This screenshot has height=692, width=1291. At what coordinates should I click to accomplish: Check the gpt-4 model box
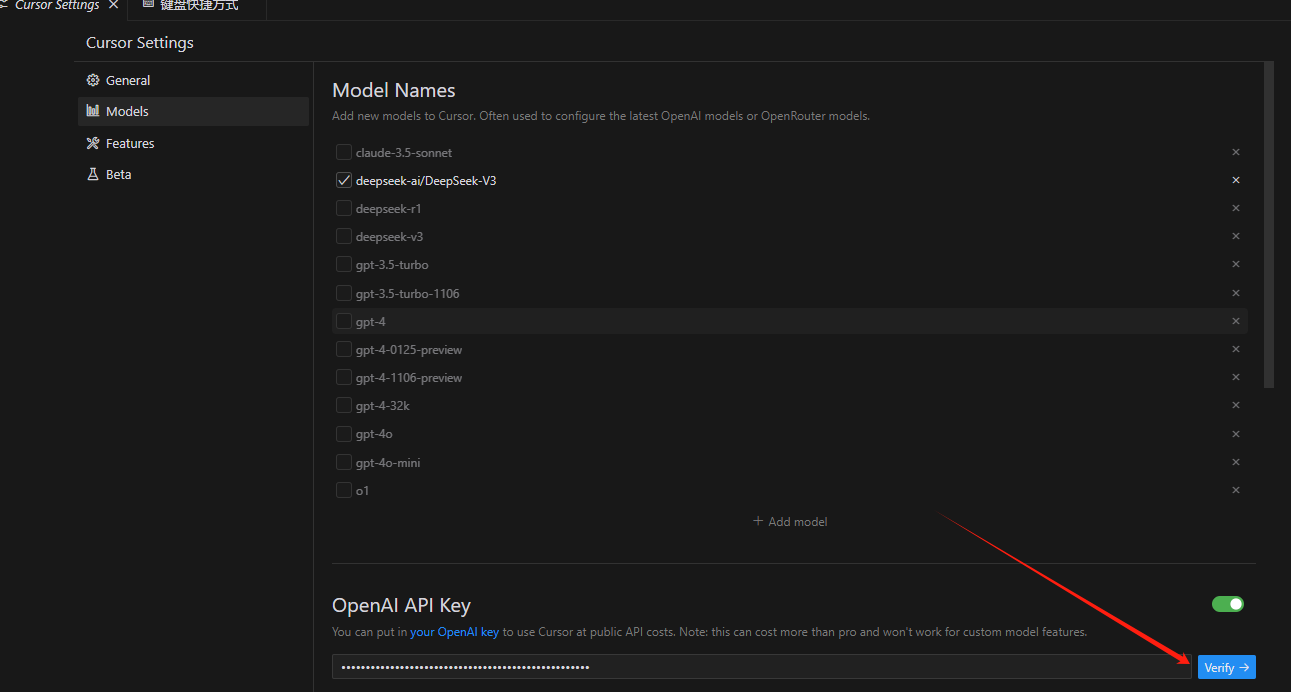click(344, 322)
